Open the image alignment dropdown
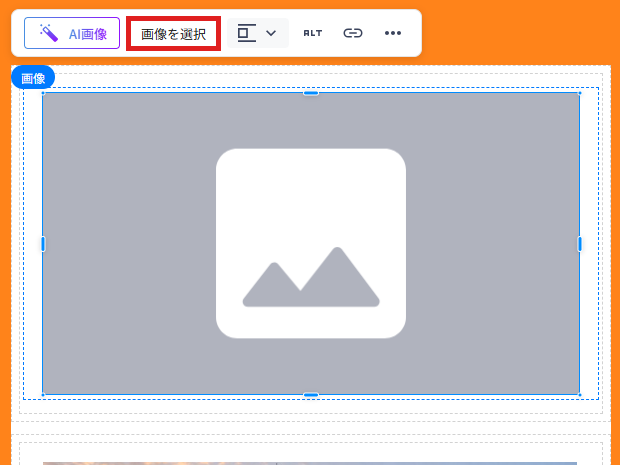The image size is (620, 465). [x=257, y=33]
